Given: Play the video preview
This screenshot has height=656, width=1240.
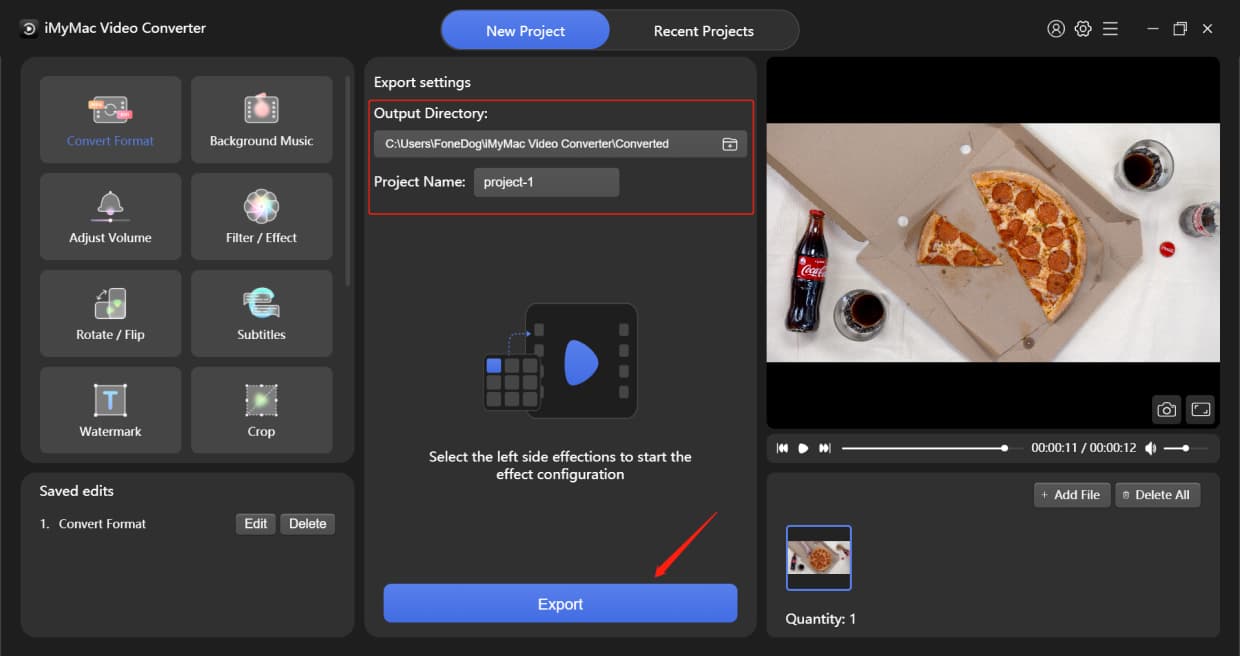Looking at the screenshot, I should [x=803, y=448].
